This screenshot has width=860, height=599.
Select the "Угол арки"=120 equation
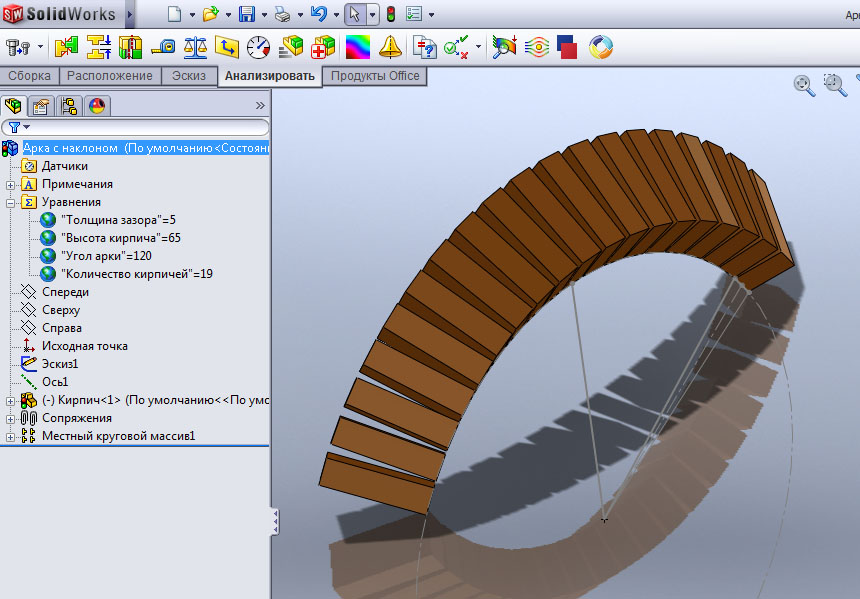106,256
